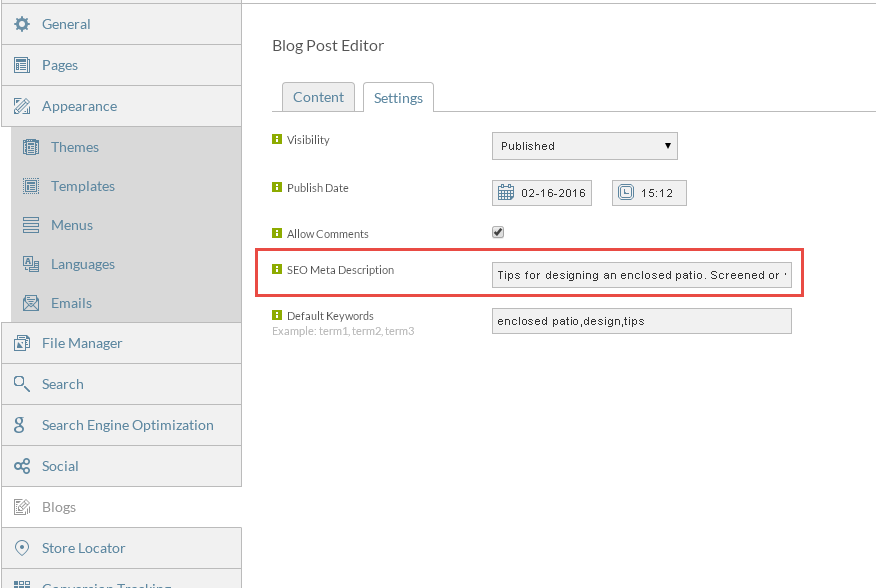The image size is (876, 588).
Task: Click the Search Engine Optimization icon
Action: coord(20,425)
